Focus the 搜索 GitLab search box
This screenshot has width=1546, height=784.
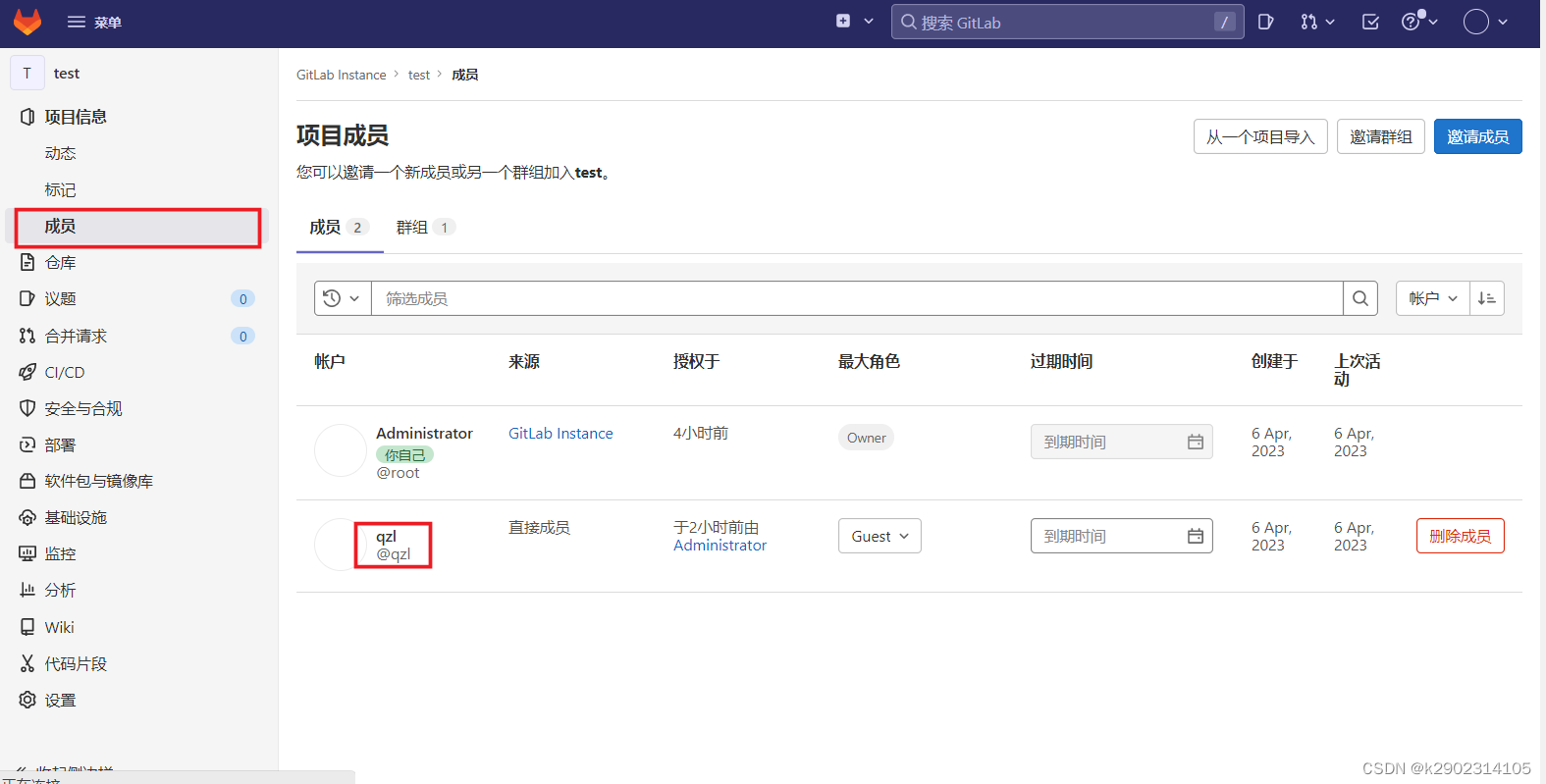[1067, 22]
